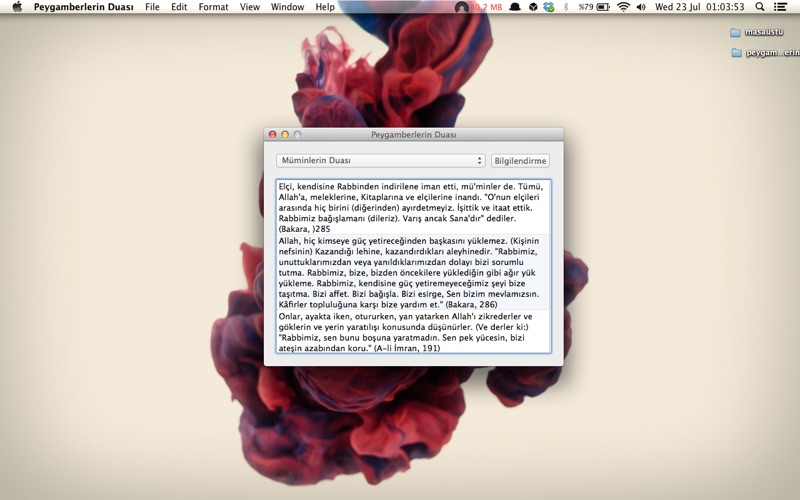Expand the Müminlerin Duası dropdown
800x500 pixels.
[x=381, y=160]
